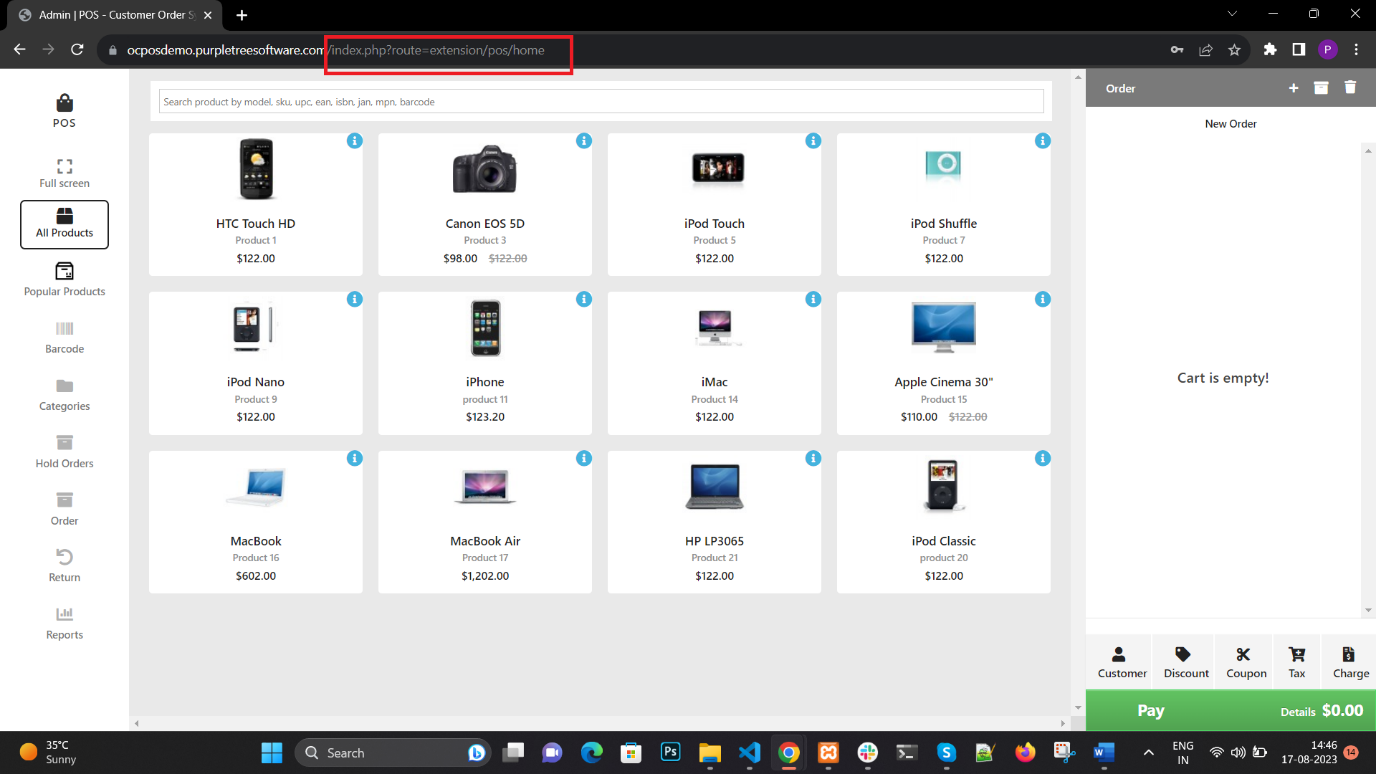Viewport: 1376px width, 774px height.
Task: View Hold Orders list
Action: click(64, 452)
